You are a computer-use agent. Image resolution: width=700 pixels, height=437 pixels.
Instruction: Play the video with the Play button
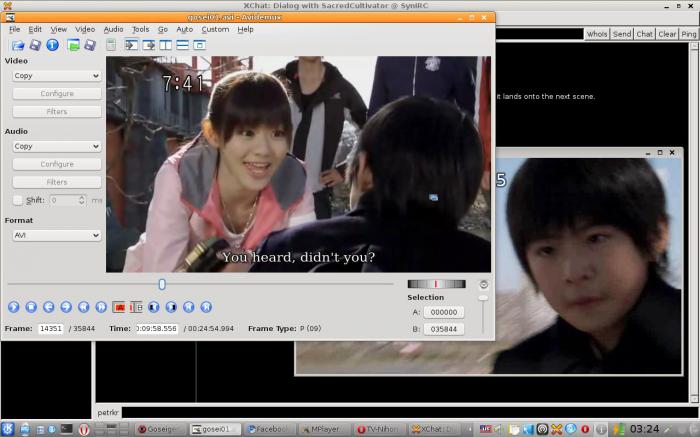13,307
